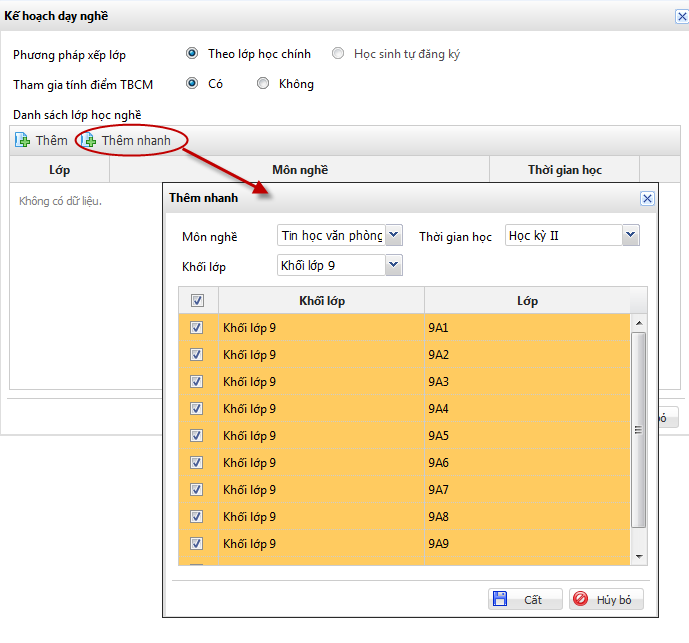
Task: Uncheck the checkbox for class 9A5
Action: pos(196,435)
